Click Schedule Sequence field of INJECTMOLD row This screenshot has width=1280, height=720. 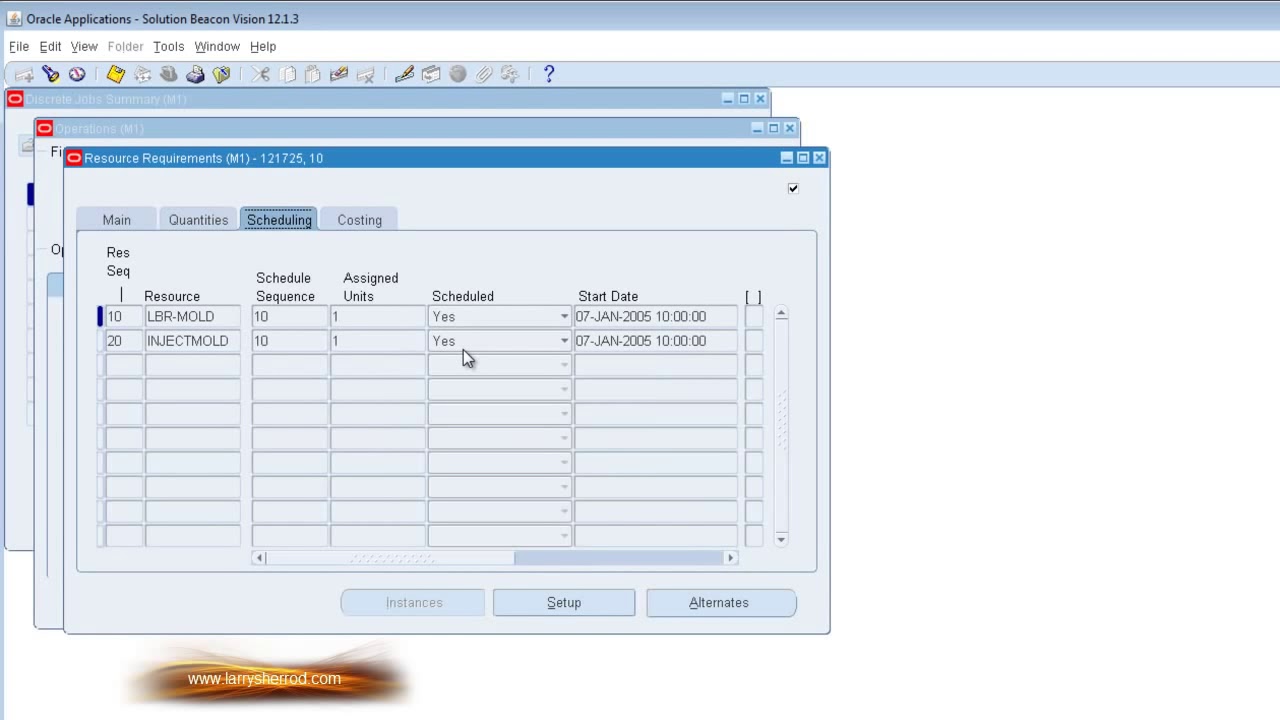point(290,341)
